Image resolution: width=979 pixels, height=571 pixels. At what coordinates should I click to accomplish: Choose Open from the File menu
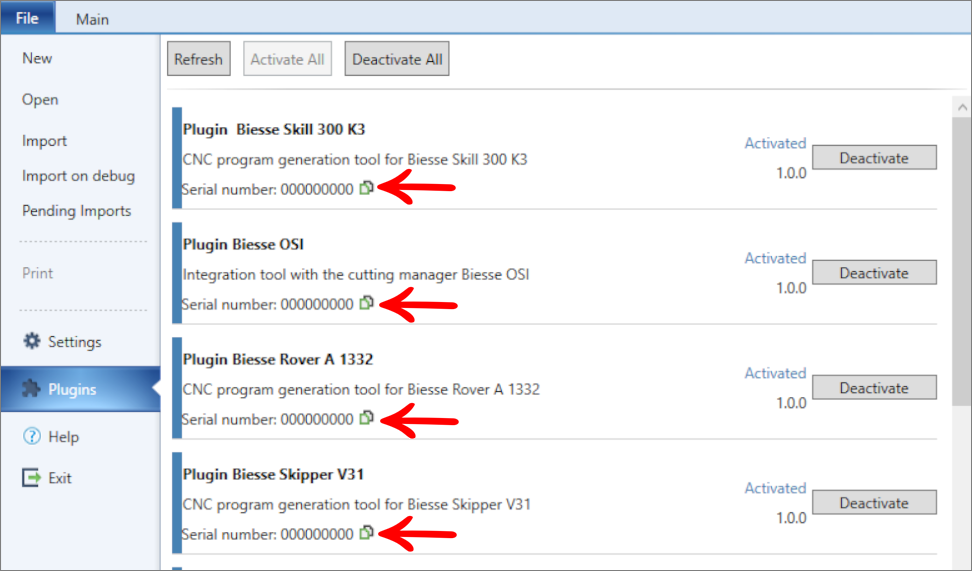(40, 100)
